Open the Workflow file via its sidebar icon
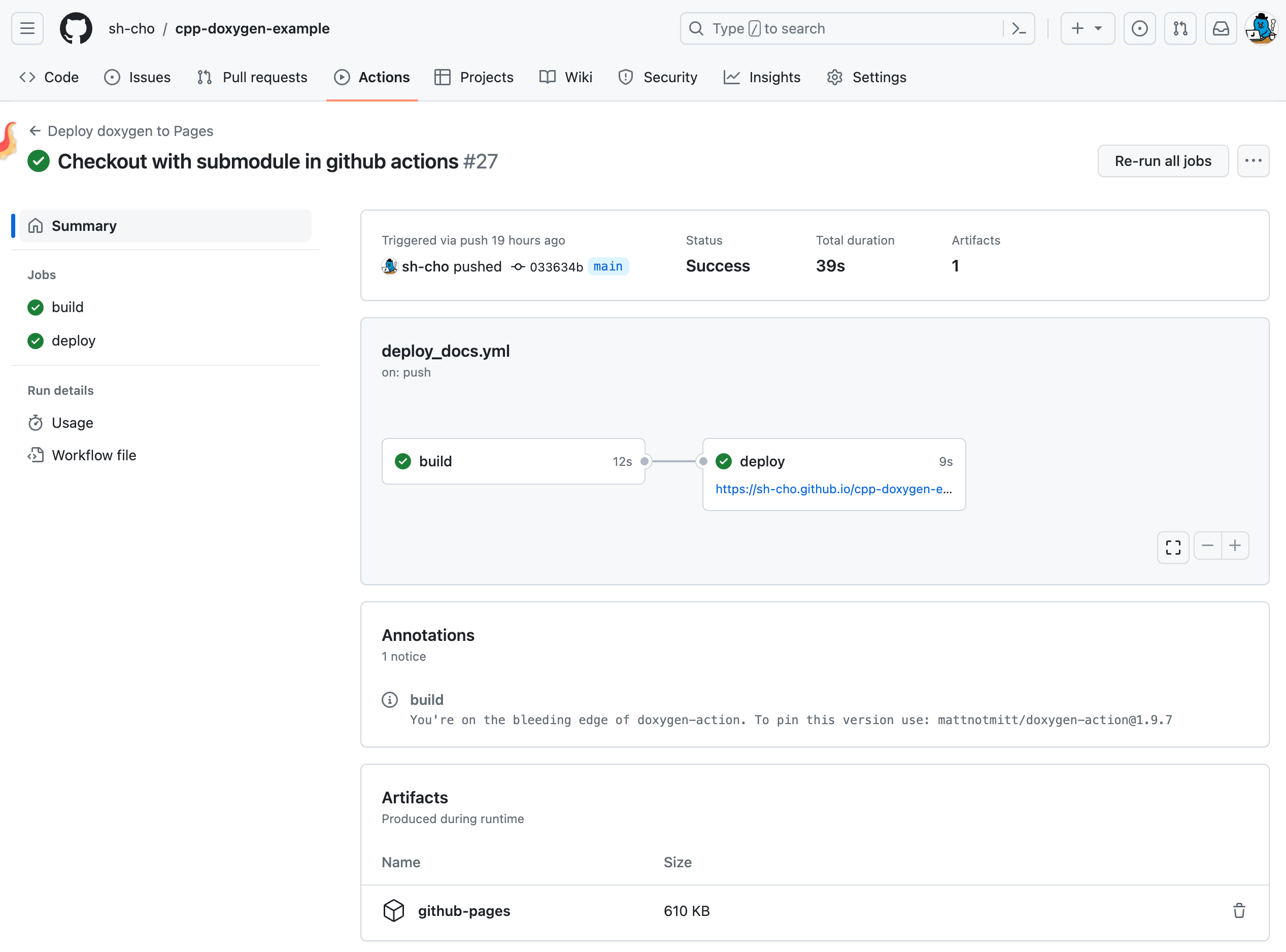The height and width of the screenshot is (952, 1286). coord(36,455)
